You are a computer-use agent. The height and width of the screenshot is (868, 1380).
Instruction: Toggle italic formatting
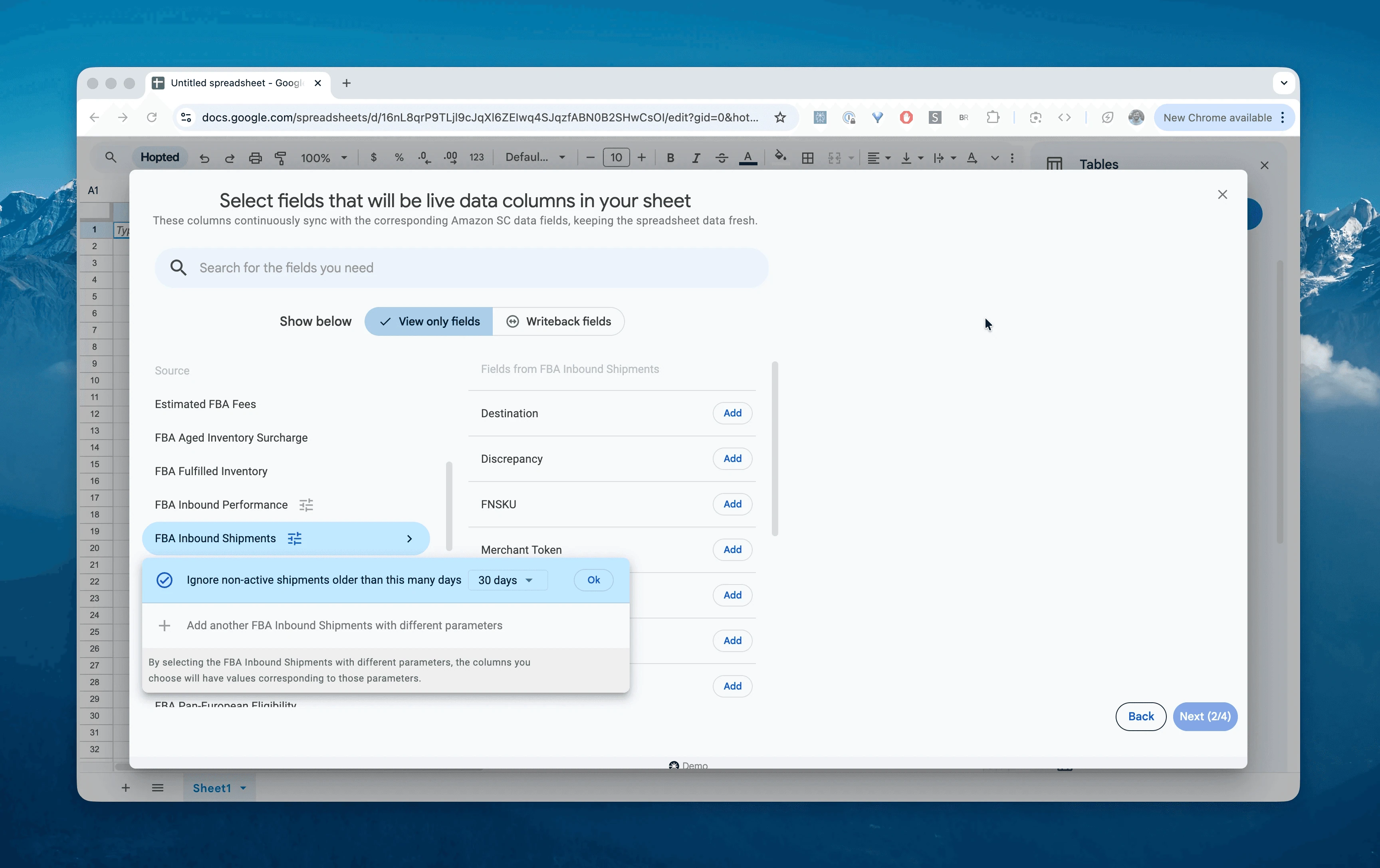[x=696, y=158]
